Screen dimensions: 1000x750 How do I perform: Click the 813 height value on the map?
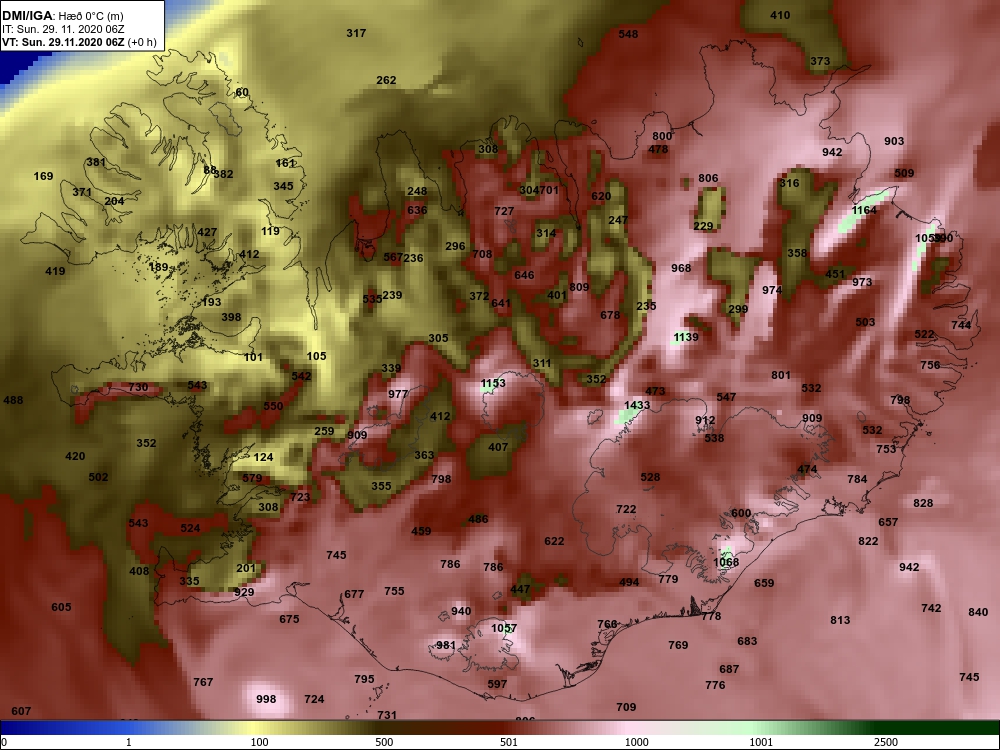(840, 620)
